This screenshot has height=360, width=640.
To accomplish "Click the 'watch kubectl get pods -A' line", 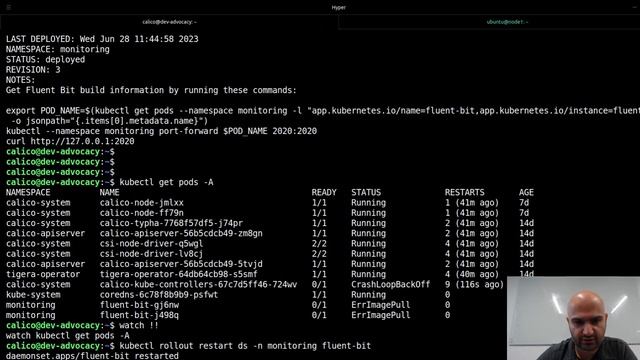I will (x=67, y=336).
